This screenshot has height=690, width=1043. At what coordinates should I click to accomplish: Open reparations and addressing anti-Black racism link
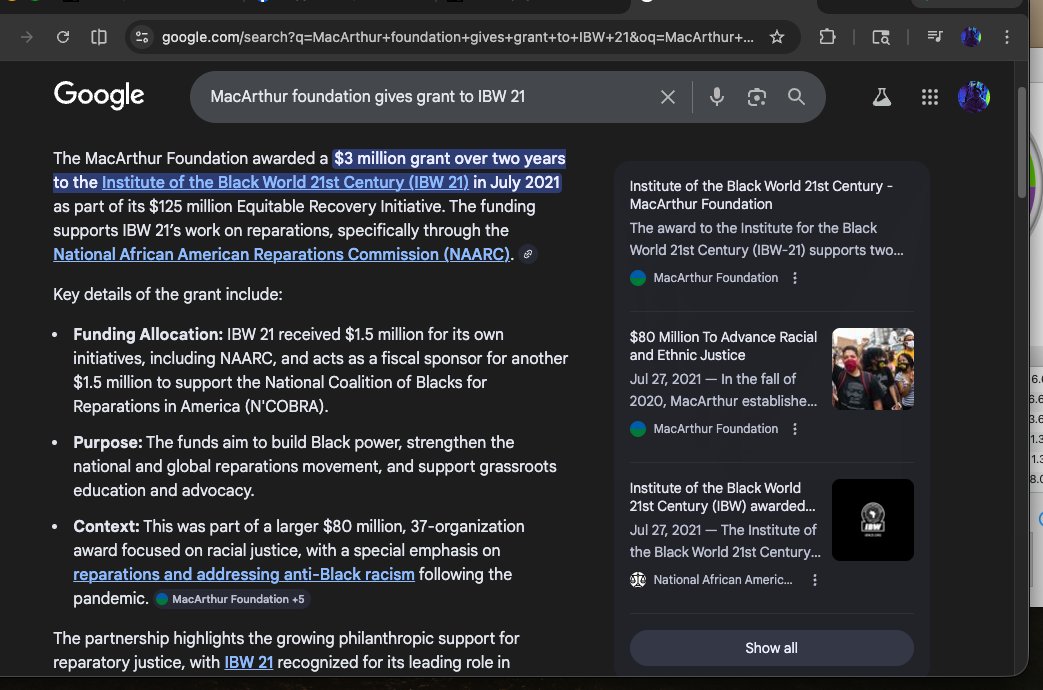coord(243,574)
